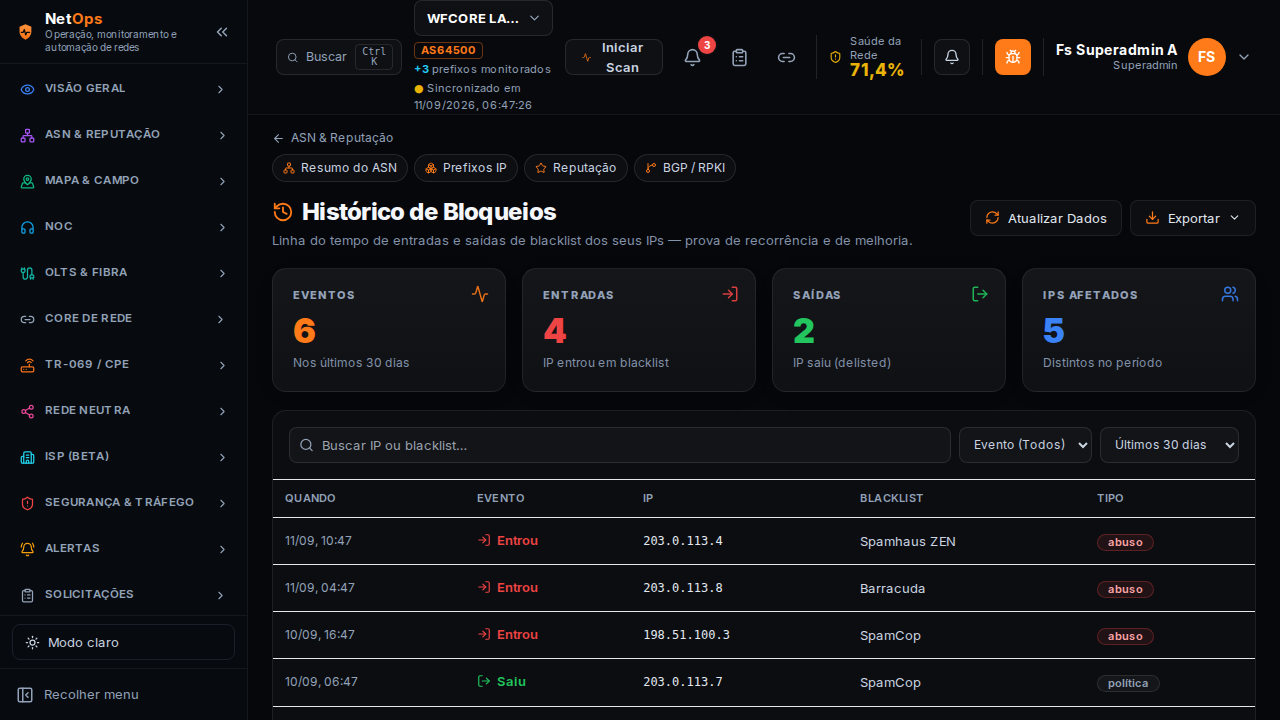Image resolution: width=1280 pixels, height=720 pixels.
Task: Click the eye icon for Visão Geral
Action: pyautogui.click(x=28, y=89)
